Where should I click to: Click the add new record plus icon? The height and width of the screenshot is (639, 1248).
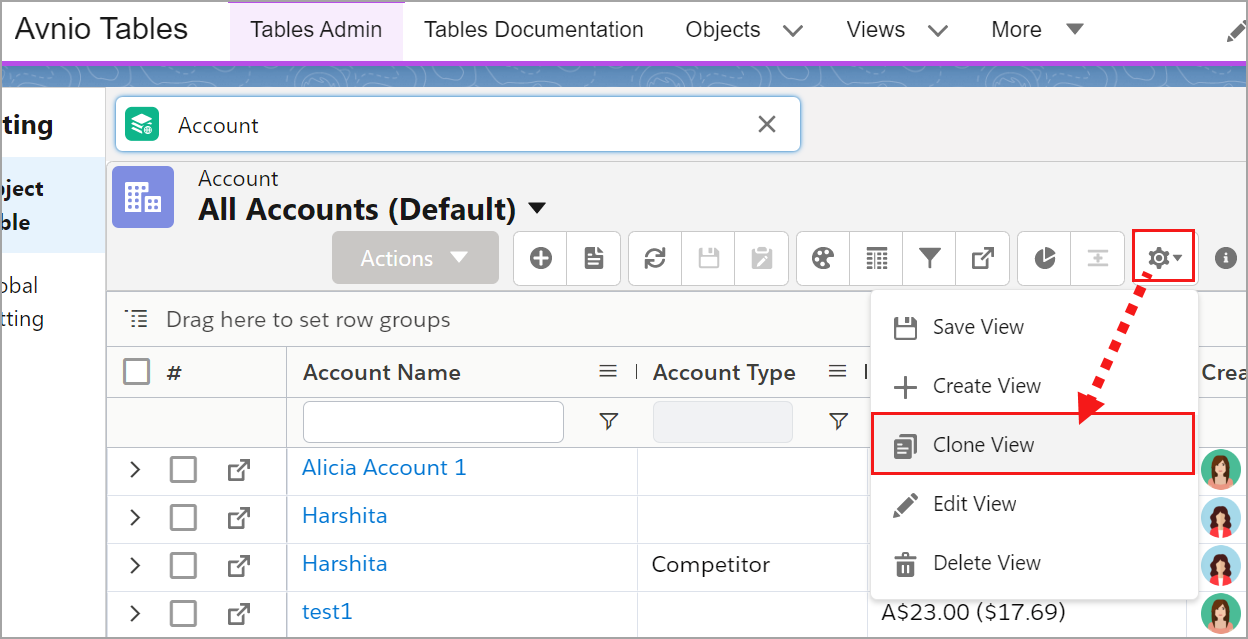click(541, 259)
